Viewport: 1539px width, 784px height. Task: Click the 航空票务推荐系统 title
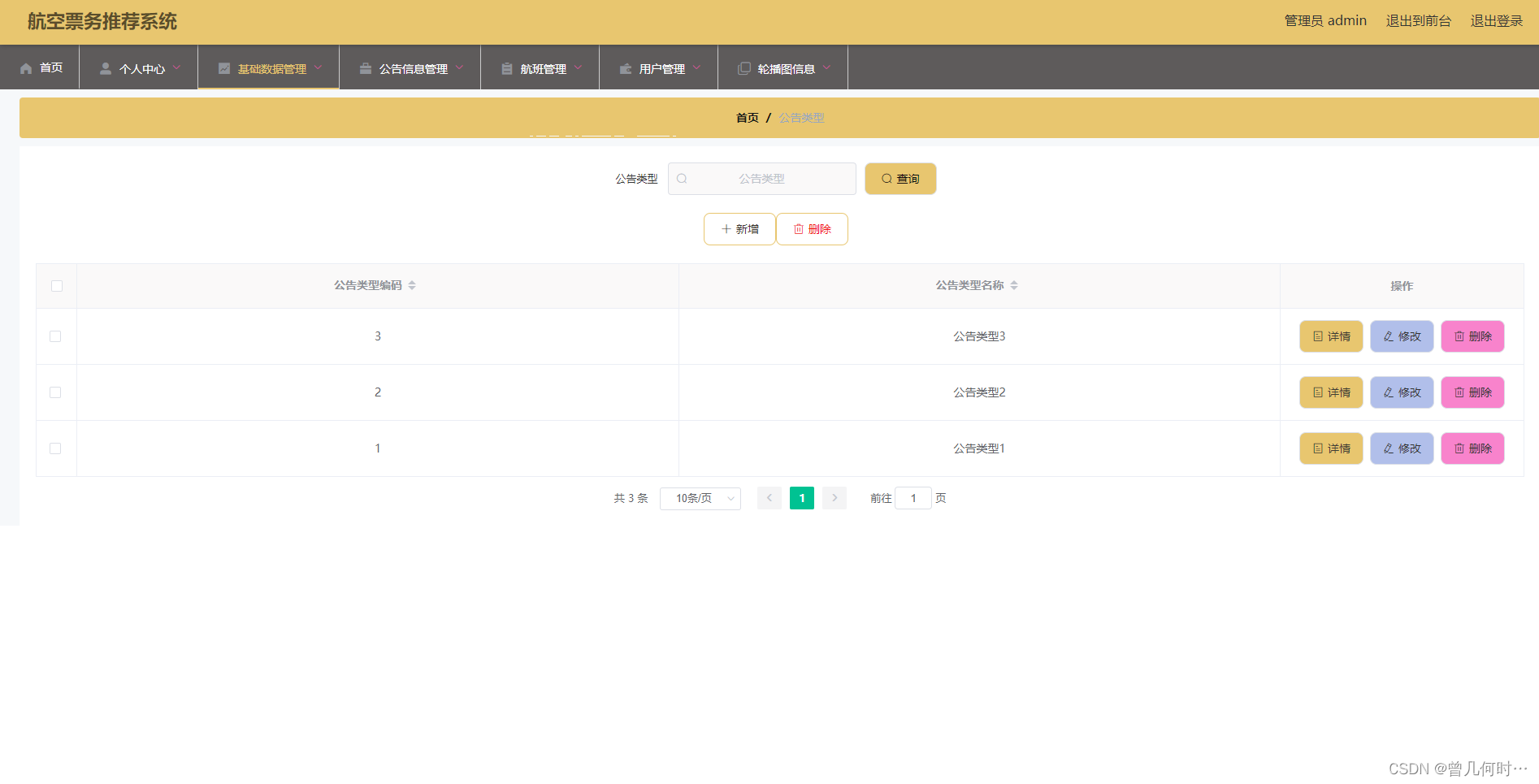[x=102, y=22]
